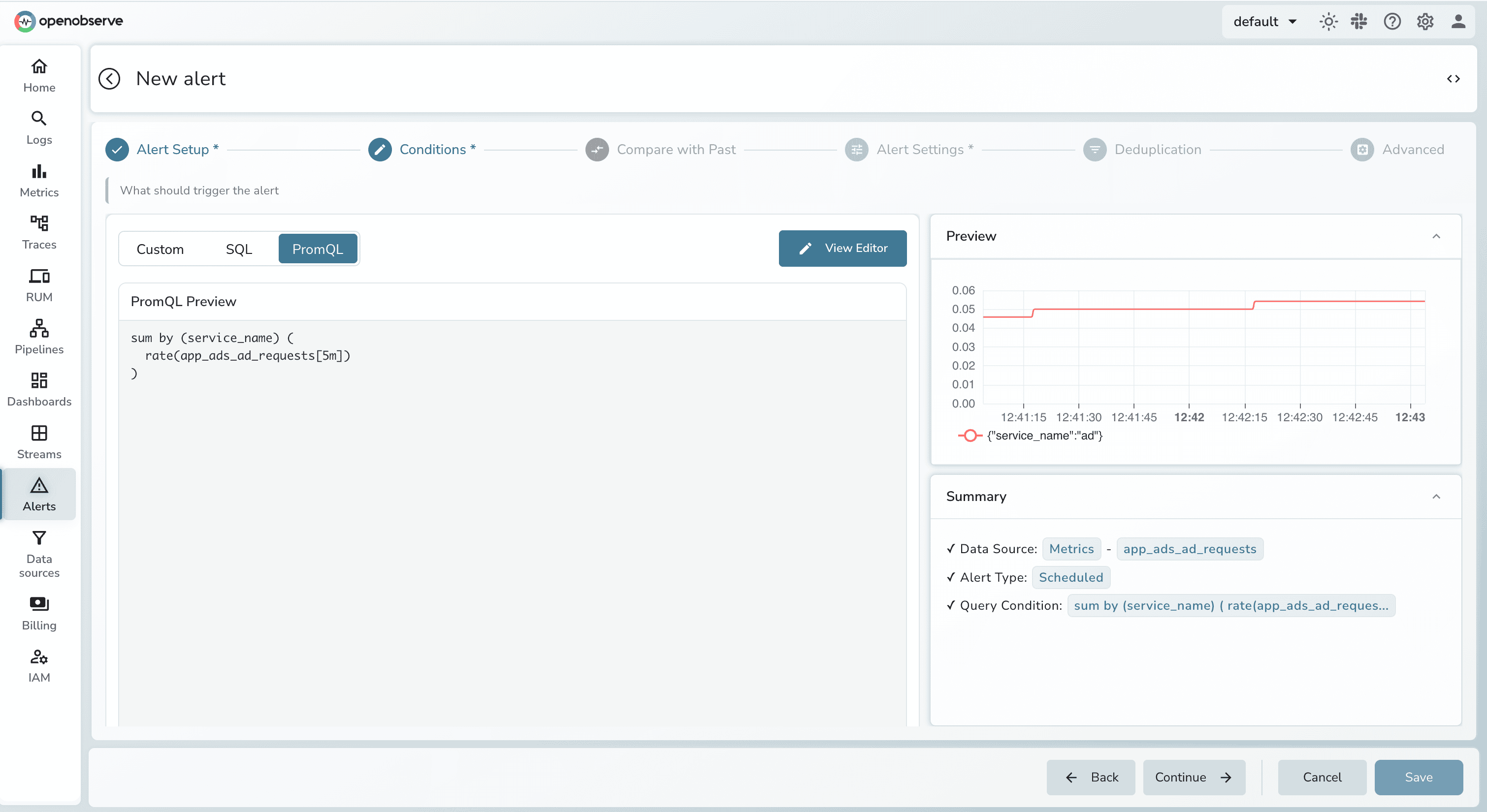Collapse the Preview panel
1487x812 pixels.
pyautogui.click(x=1437, y=236)
